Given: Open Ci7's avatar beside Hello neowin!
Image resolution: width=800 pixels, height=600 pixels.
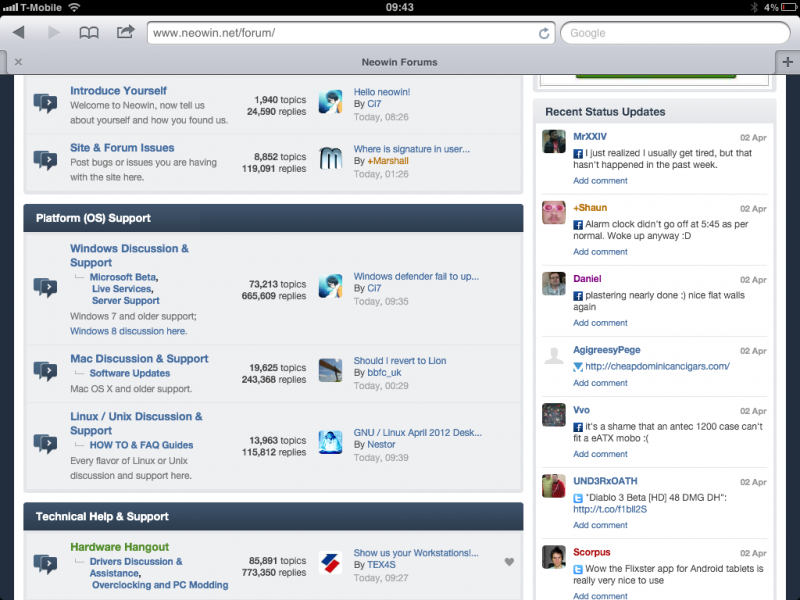Looking at the screenshot, I should tap(330, 102).
